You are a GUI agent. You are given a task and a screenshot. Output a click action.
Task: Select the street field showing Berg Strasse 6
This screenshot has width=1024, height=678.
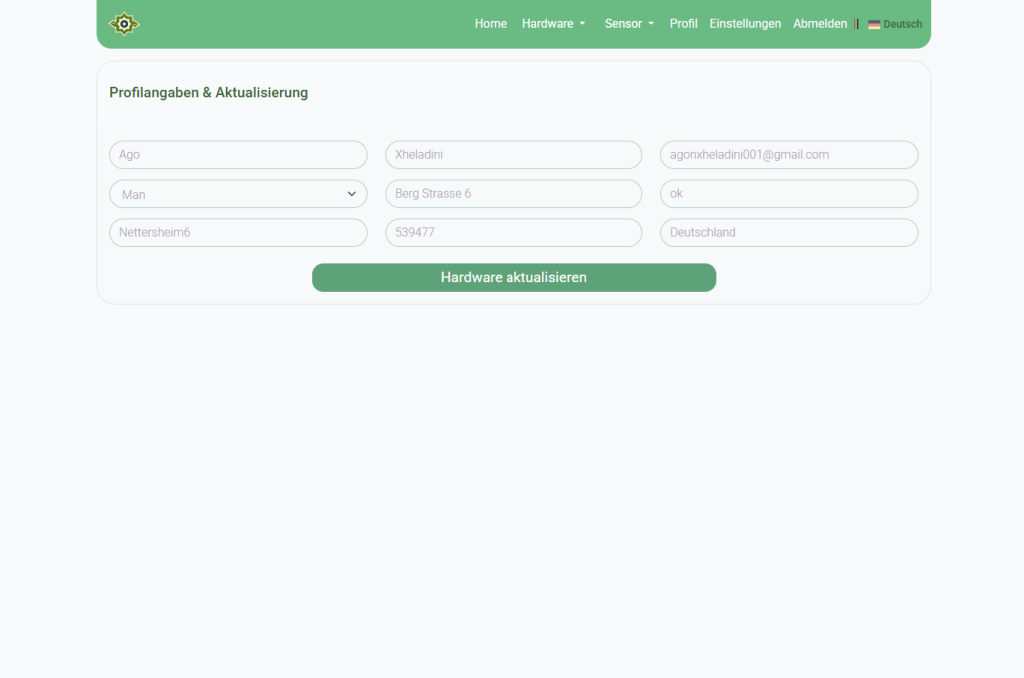pos(513,193)
